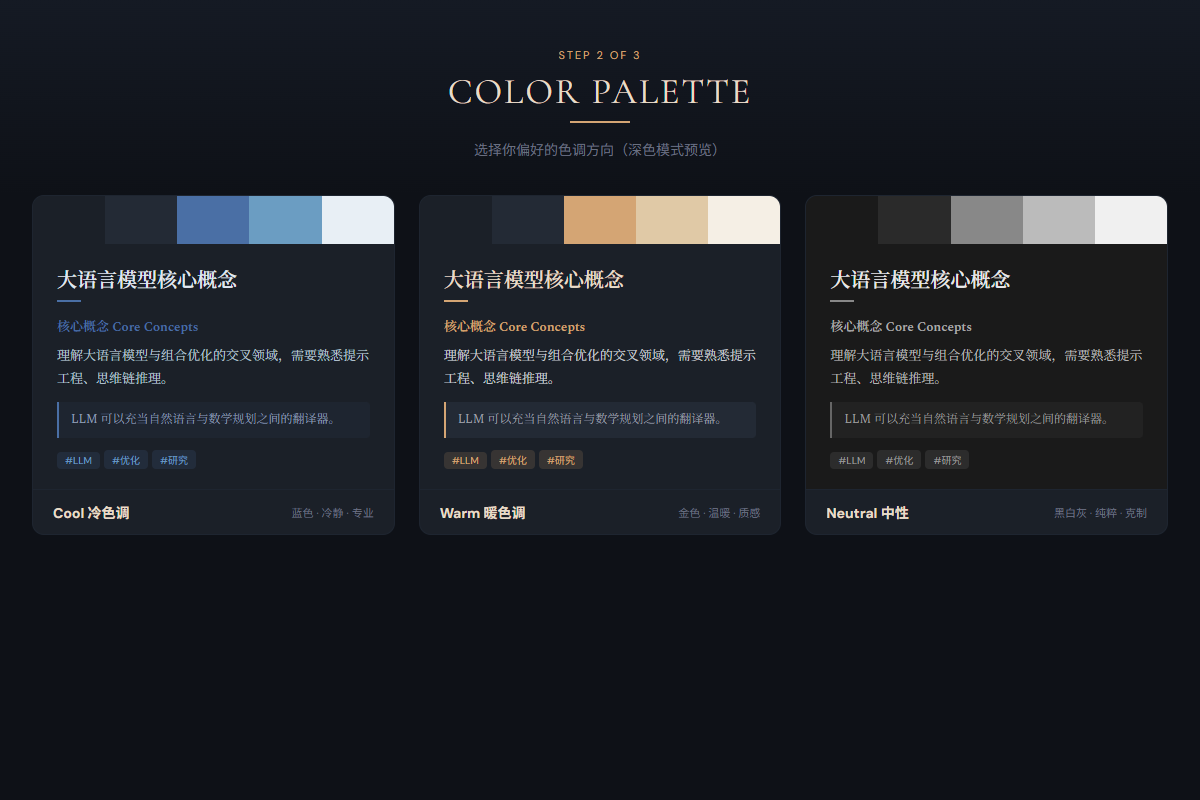The width and height of the screenshot is (1200, 800).
Task: Click the medium gray swatch in Neutral palette
Action: tap(985, 219)
